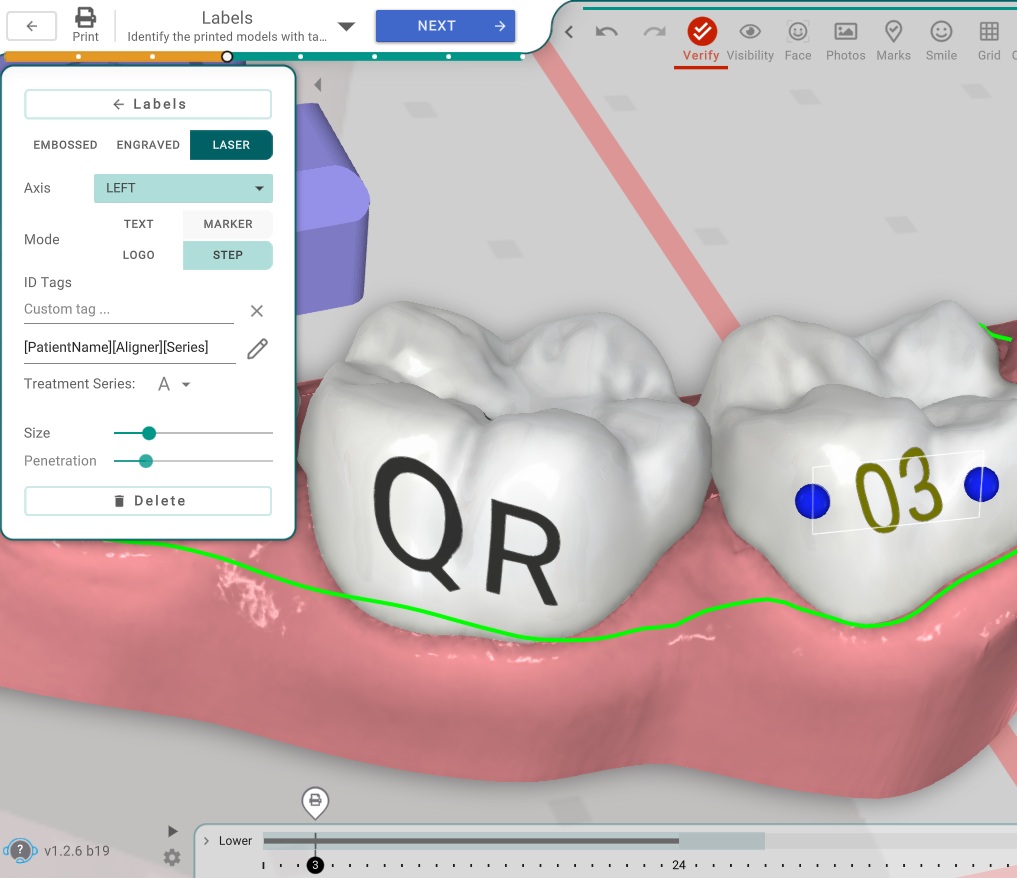Play the treatment animation
This screenshot has width=1017, height=878.
173,831
